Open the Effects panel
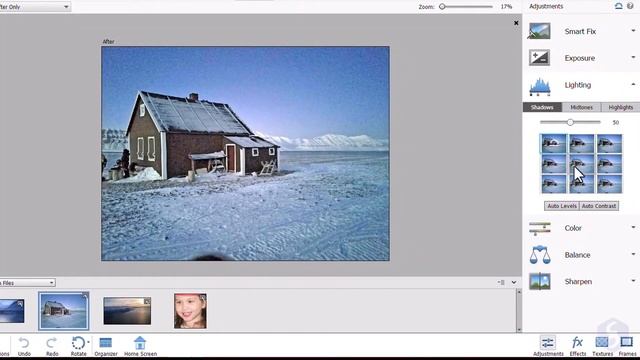Screen dimensions: 640x360 tap(578, 346)
